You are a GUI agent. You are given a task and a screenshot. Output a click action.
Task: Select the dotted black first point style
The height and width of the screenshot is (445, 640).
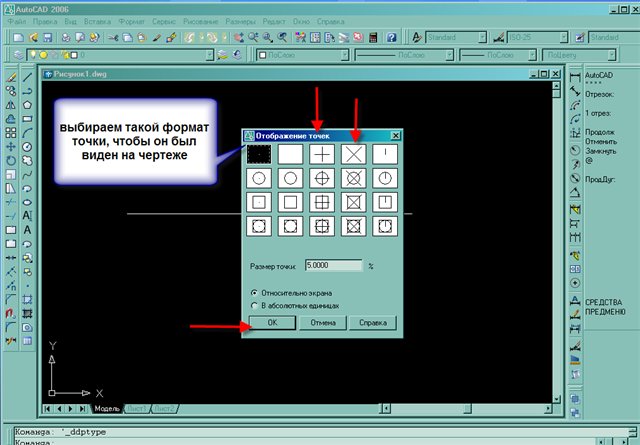[x=259, y=154]
